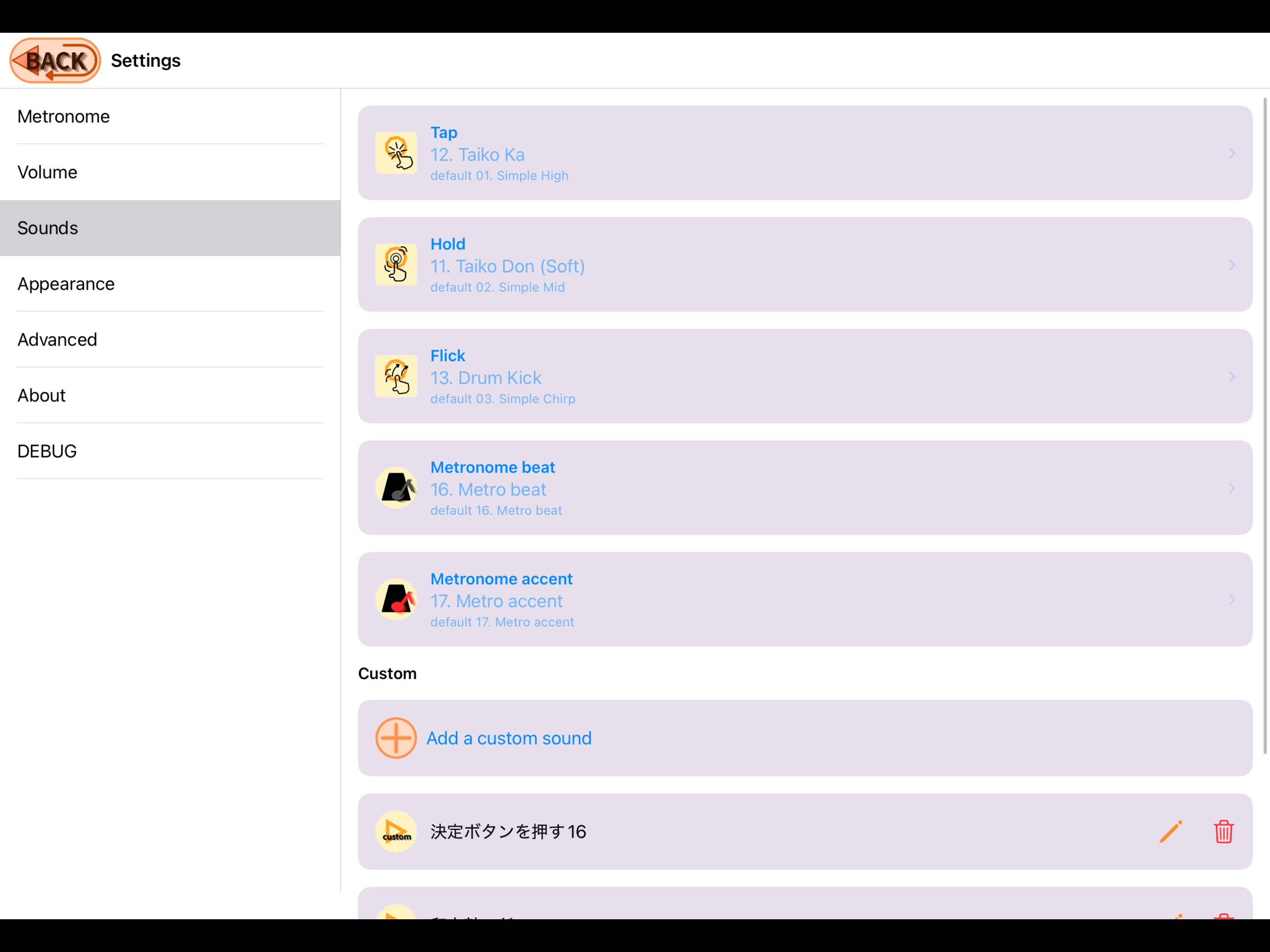1270x952 pixels.
Task: Expand the Flick sound chevron
Action: [1232, 376]
